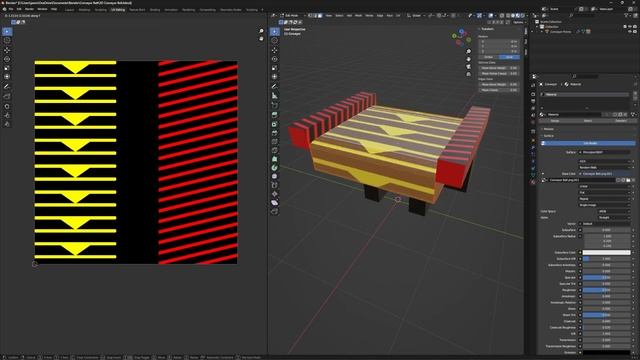This screenshot has height=360, width=640.
Task: Select the Shear tool
Action: coord(275,203)
